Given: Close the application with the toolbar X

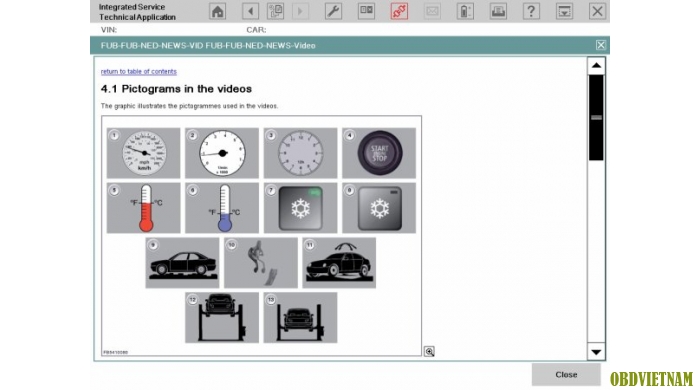Looking at the screenshot, I should 597,11.
